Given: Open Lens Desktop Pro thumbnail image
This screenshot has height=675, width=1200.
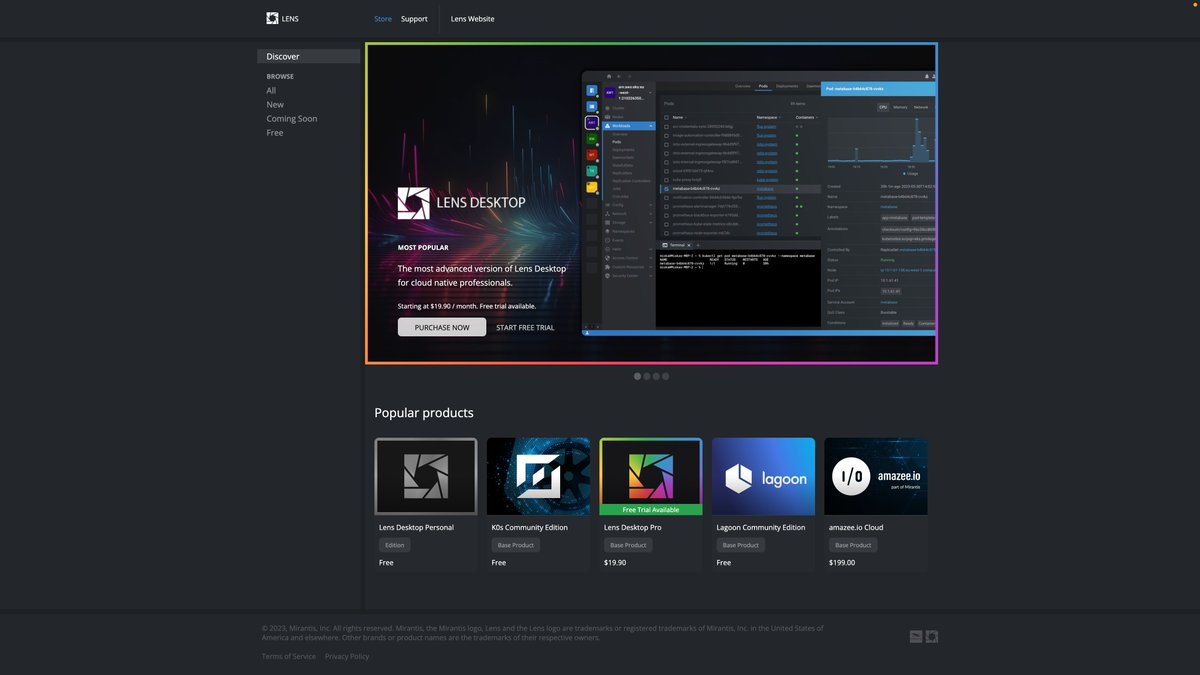Looking at the screenshot, I should click(651, 477).
